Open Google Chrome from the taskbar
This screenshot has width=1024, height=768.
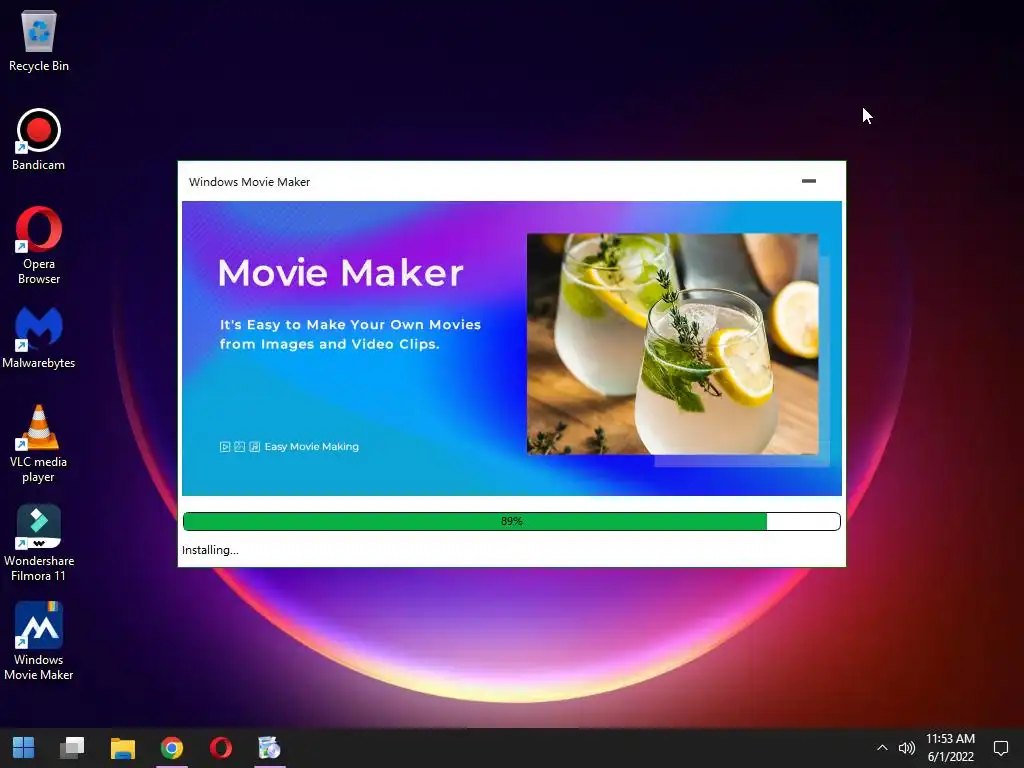pyautogui.click(x=172, y=748)
